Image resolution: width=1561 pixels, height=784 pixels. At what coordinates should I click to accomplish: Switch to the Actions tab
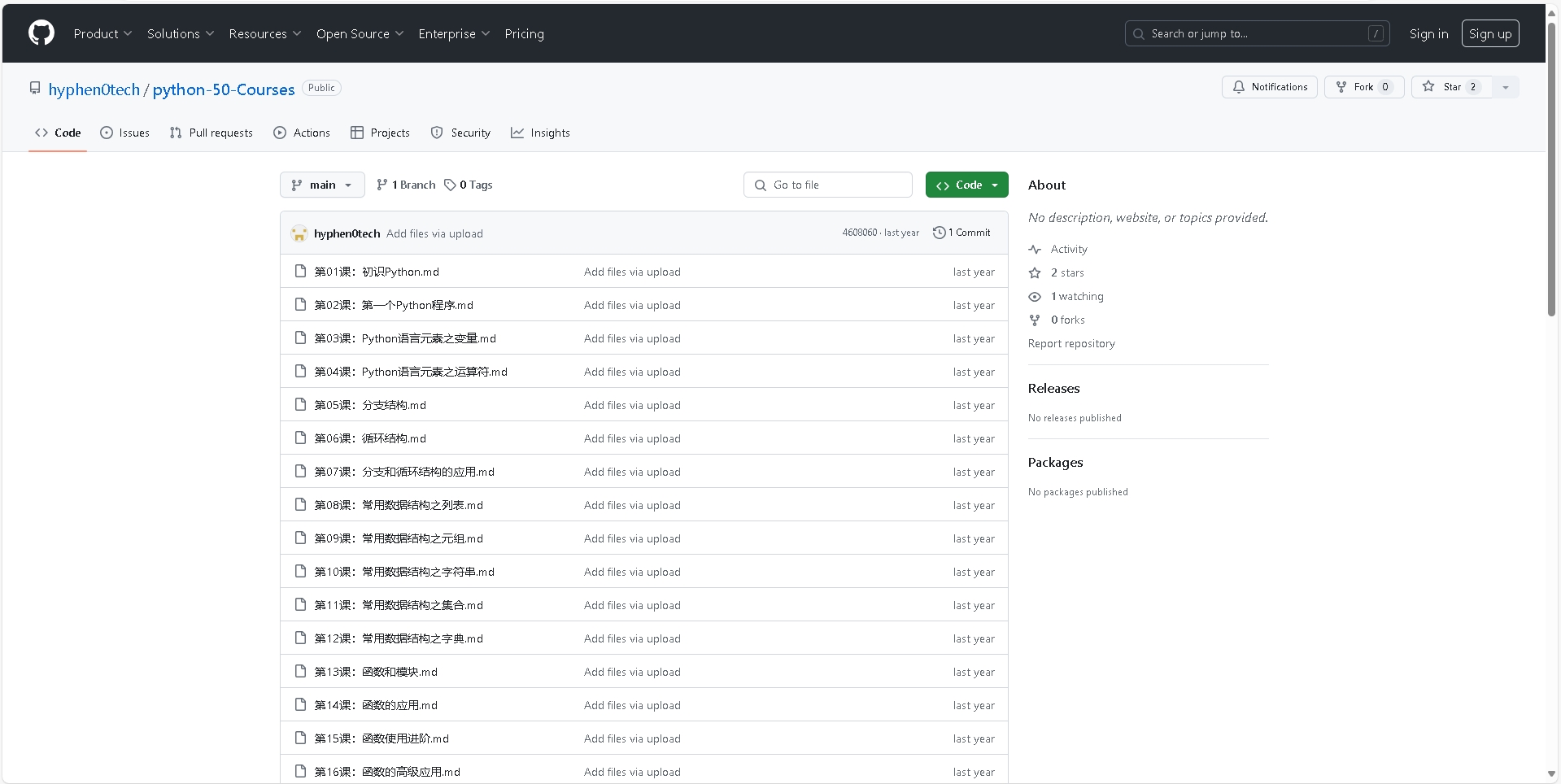(302, 133)
